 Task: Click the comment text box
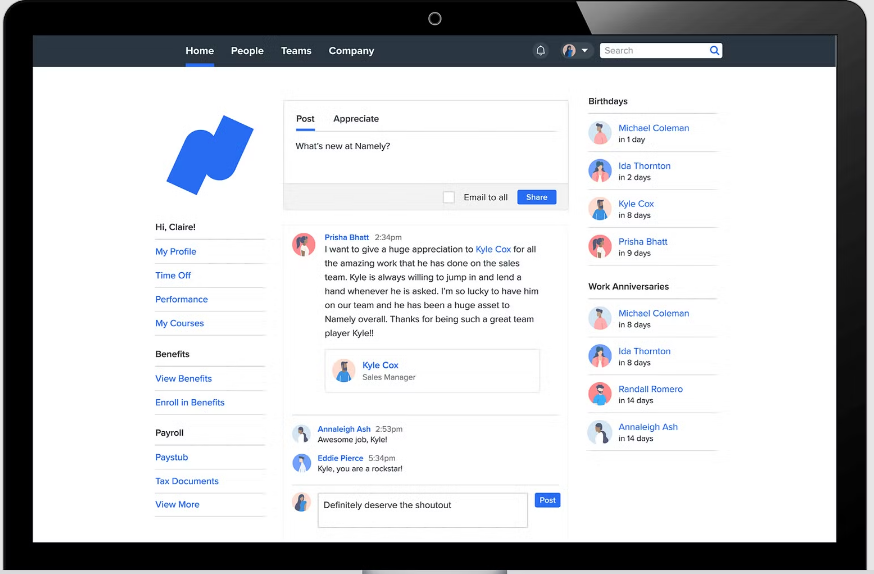(423, 510)
